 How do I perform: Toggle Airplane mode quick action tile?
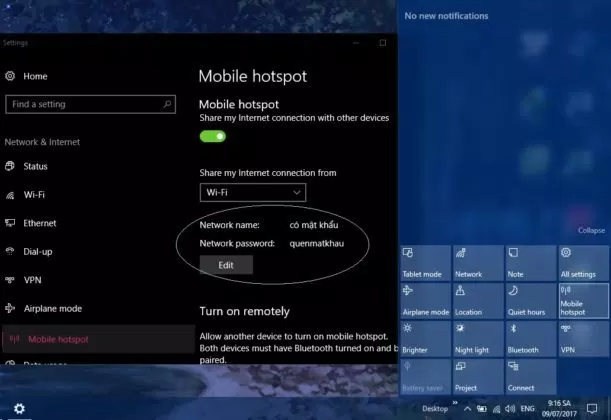(x=425, y=301)
